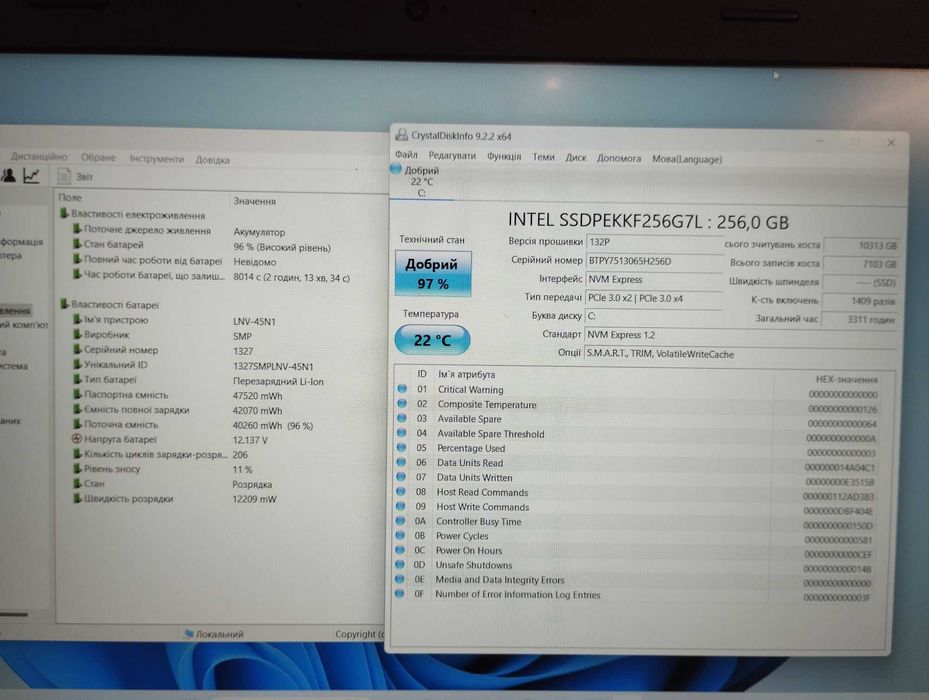Click the Рівень зносу row icon

coord(76,468)
